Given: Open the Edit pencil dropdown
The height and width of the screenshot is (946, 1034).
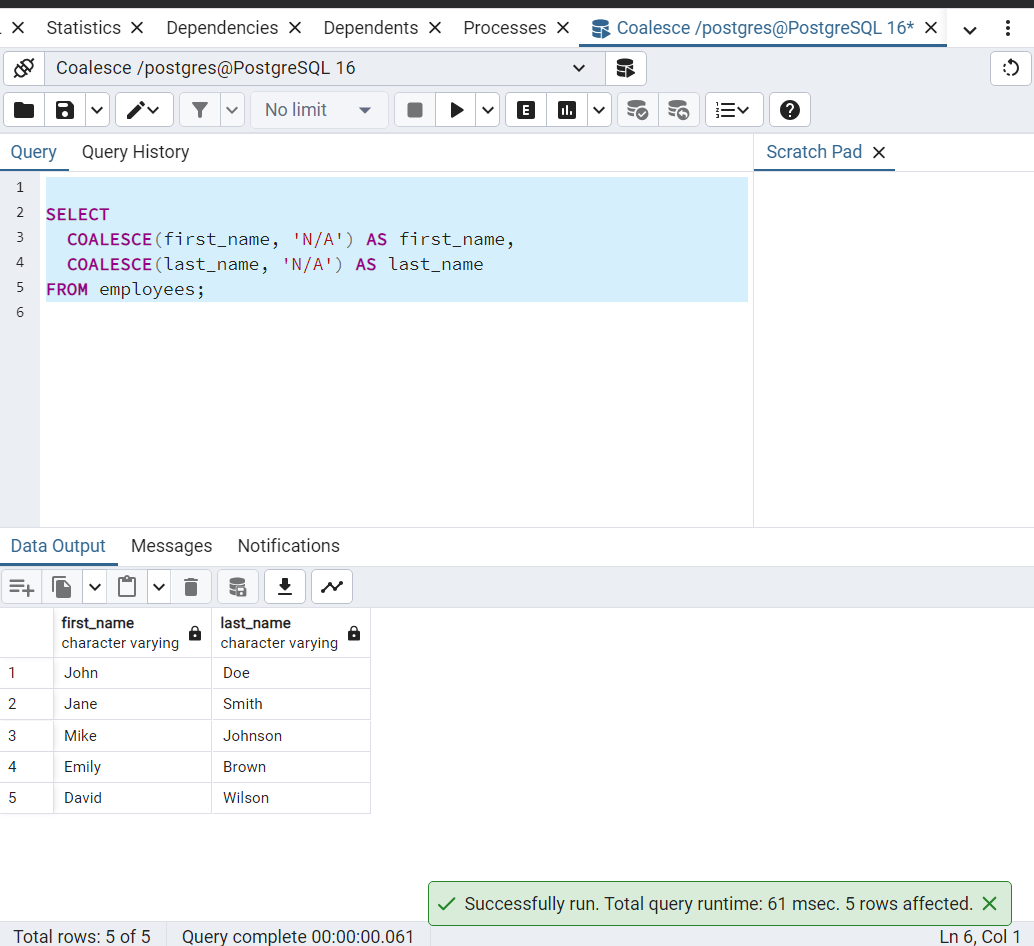Looking at the screenshot, I should 144,109.
